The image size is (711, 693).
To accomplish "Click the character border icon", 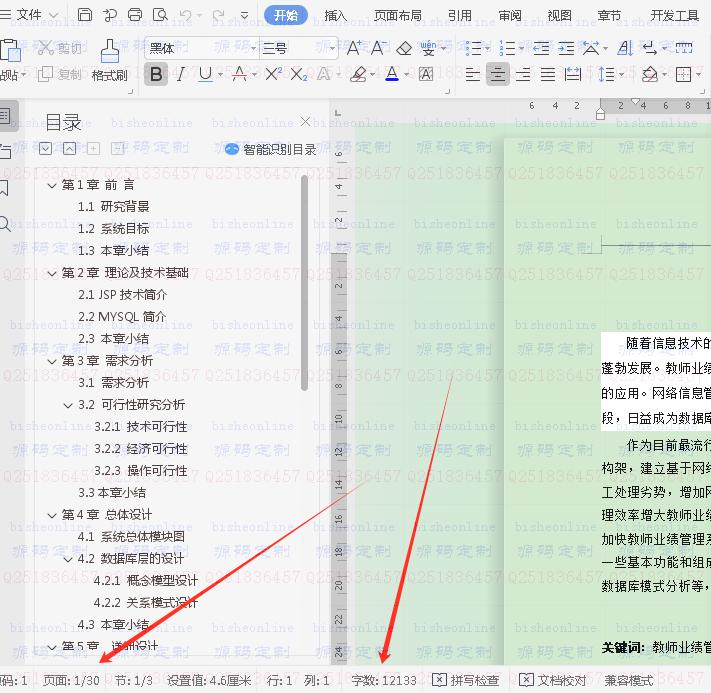I will 426,74.
